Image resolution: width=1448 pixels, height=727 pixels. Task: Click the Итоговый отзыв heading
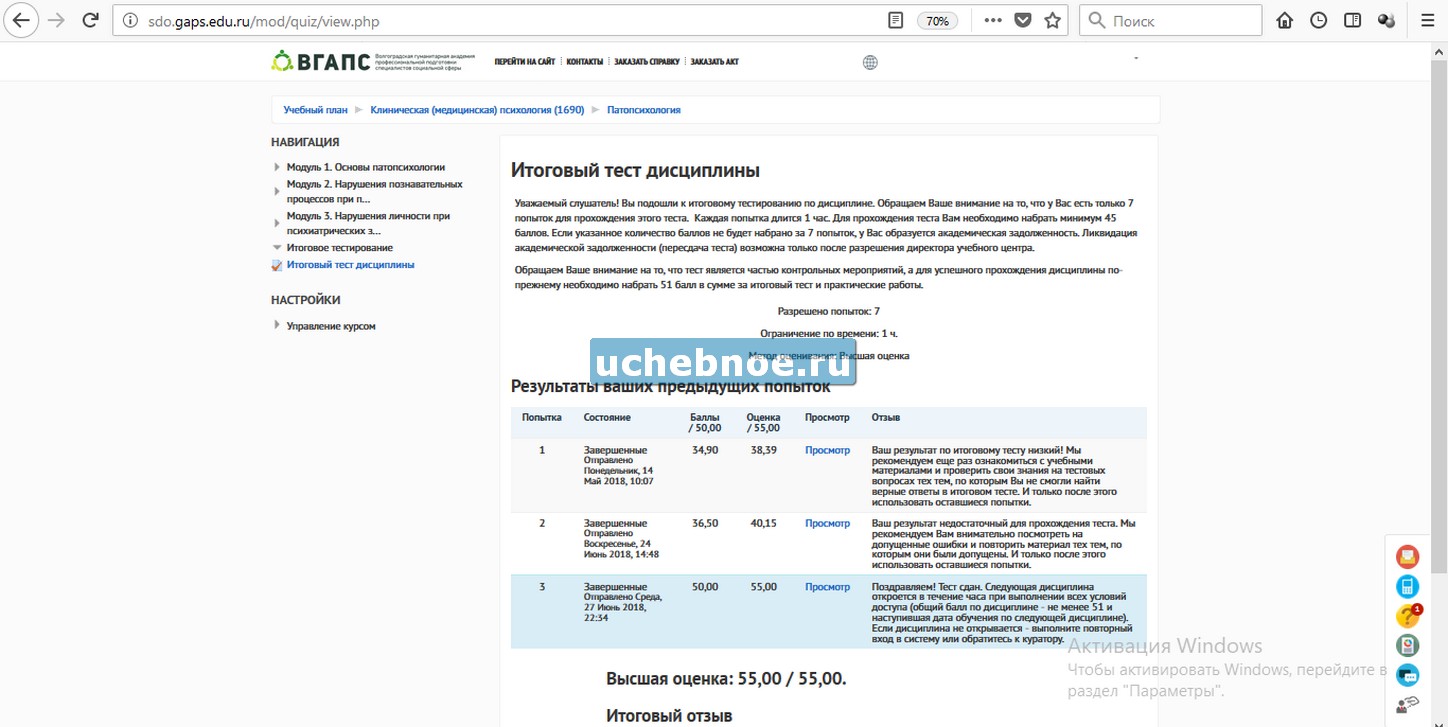[x=669, y=716]
